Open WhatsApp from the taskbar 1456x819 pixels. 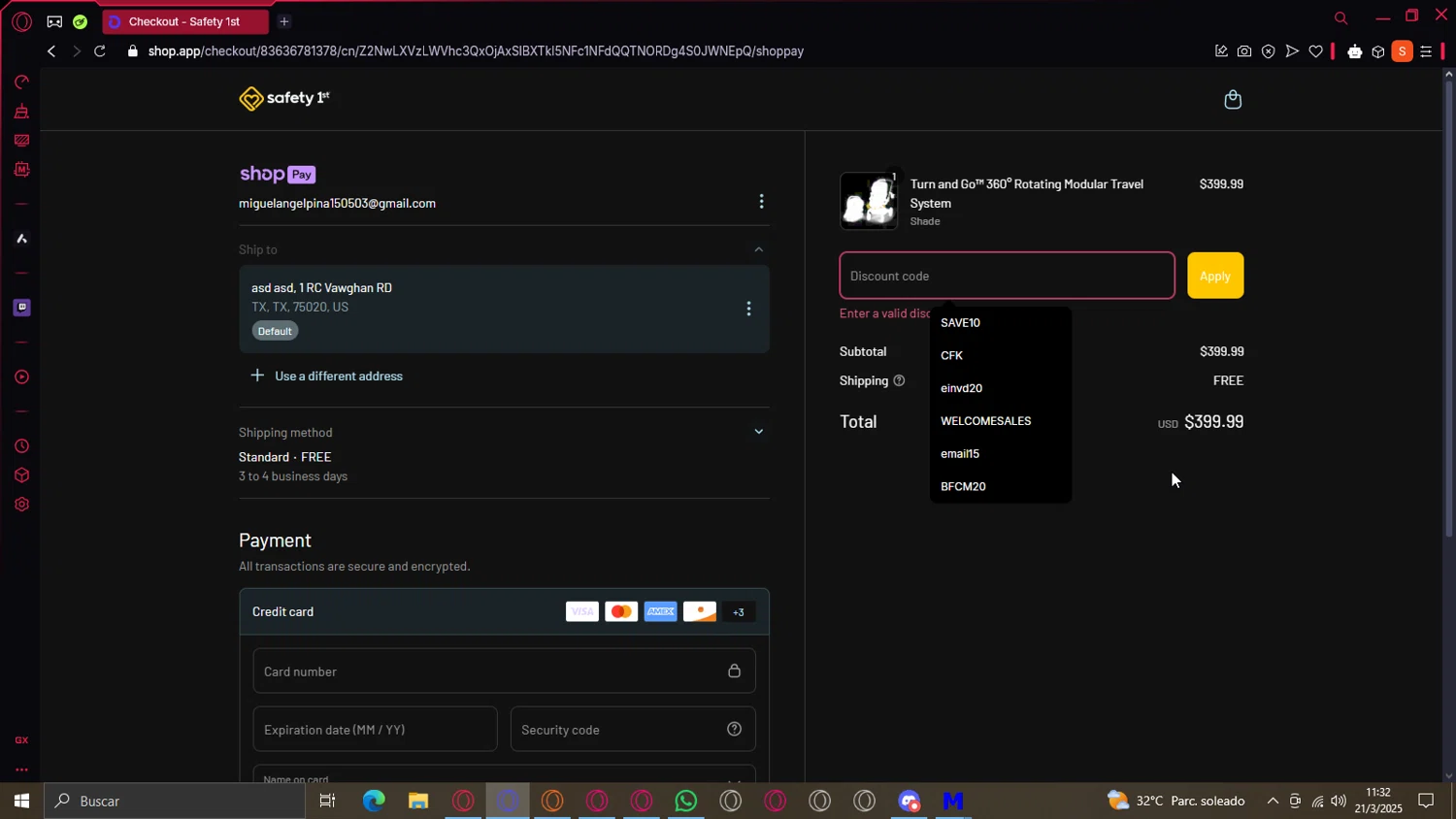686,802
